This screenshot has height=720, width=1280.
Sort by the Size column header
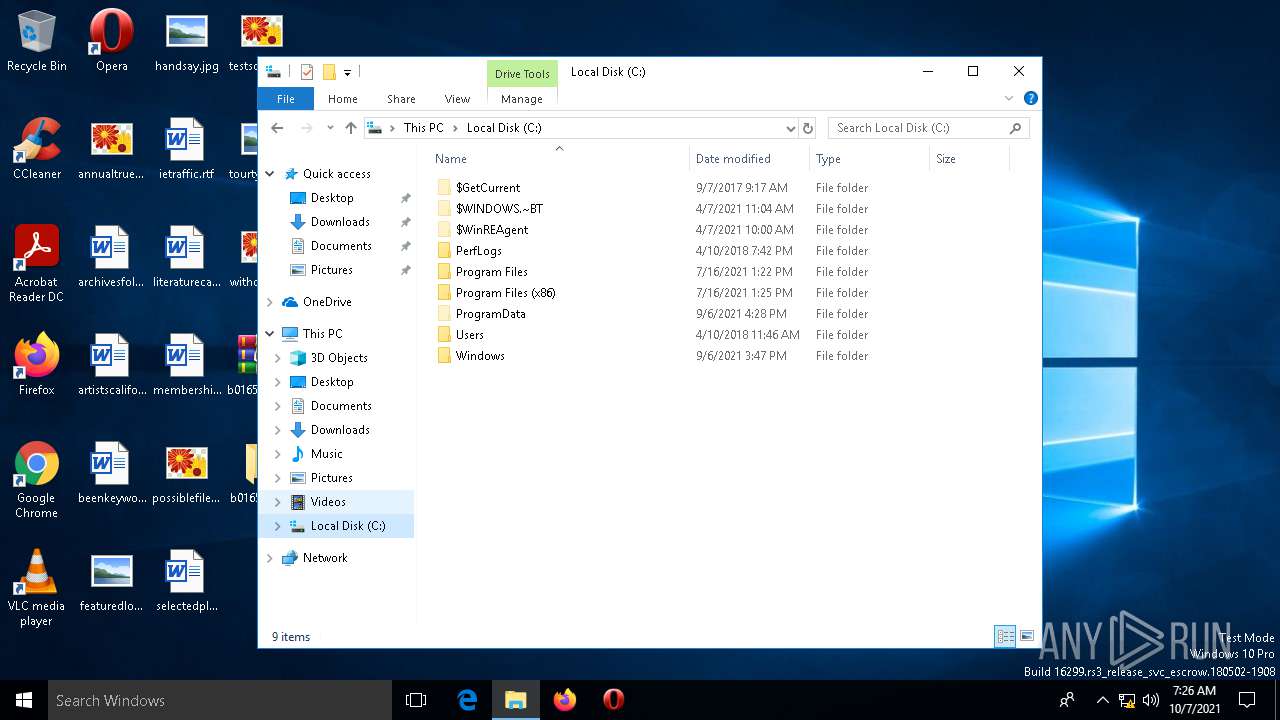pyautogui.click(x=946, y=159)
